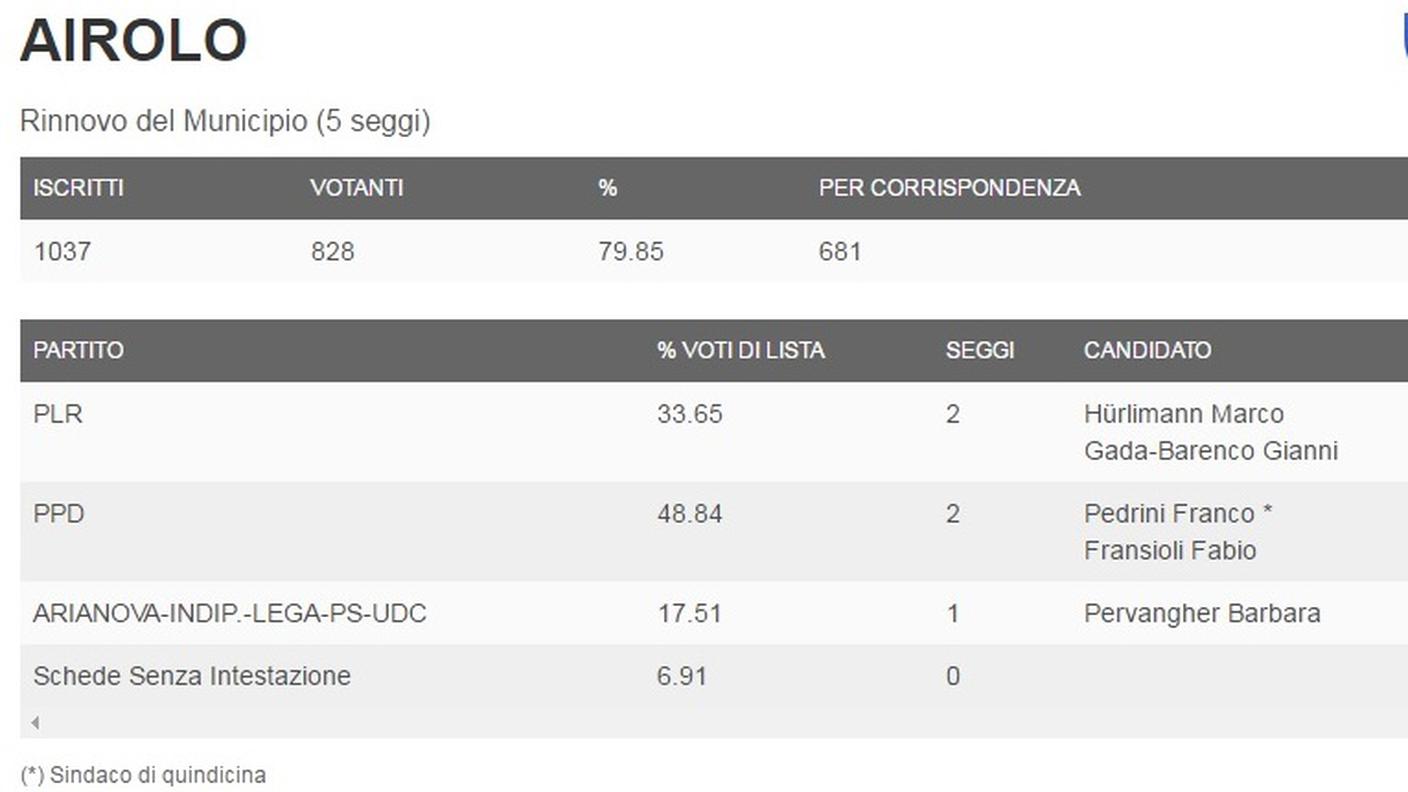
Task: Select the VOTANTI column header
Action: tap(356, 188)
